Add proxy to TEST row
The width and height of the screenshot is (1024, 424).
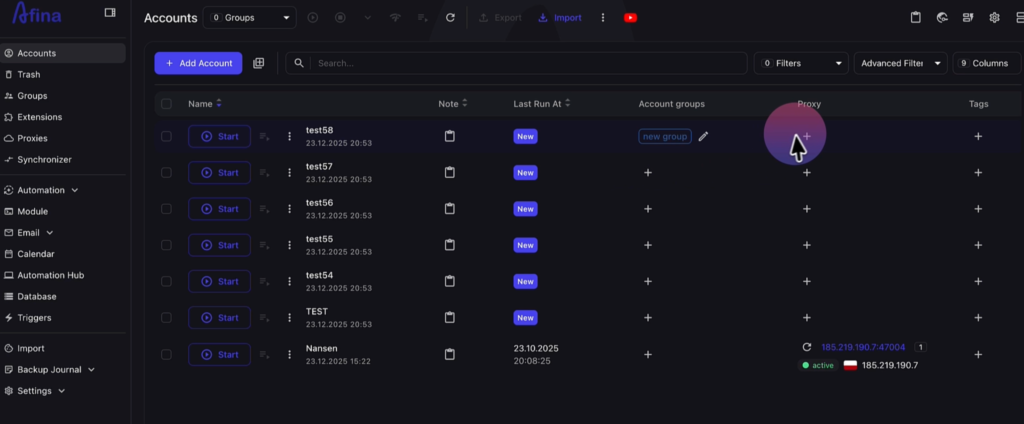tap(807, 318)
